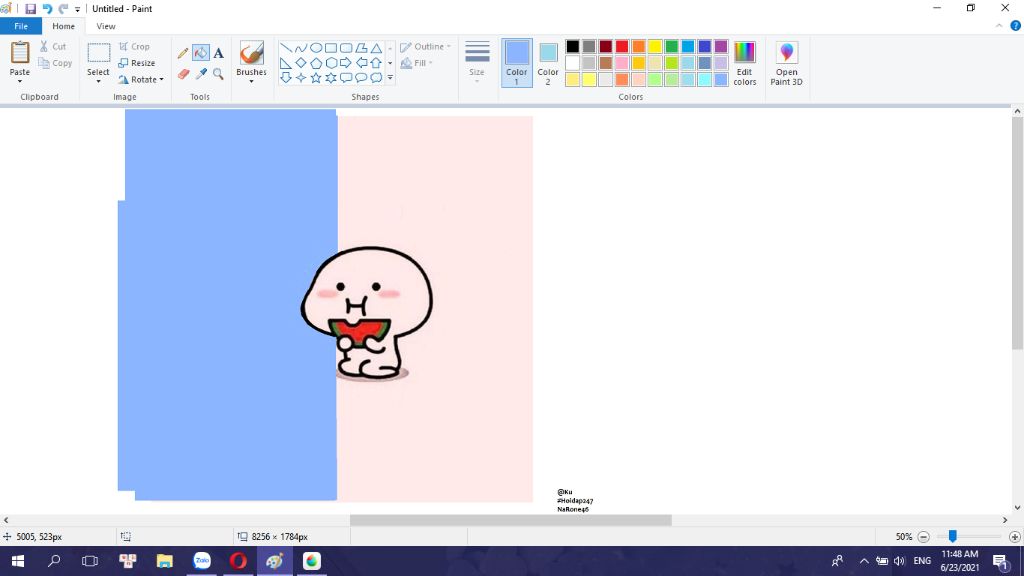Viewport: 1024px width, 576px height.
Task: Select the Fill with color bucket tool
Action: coord(201,53)
